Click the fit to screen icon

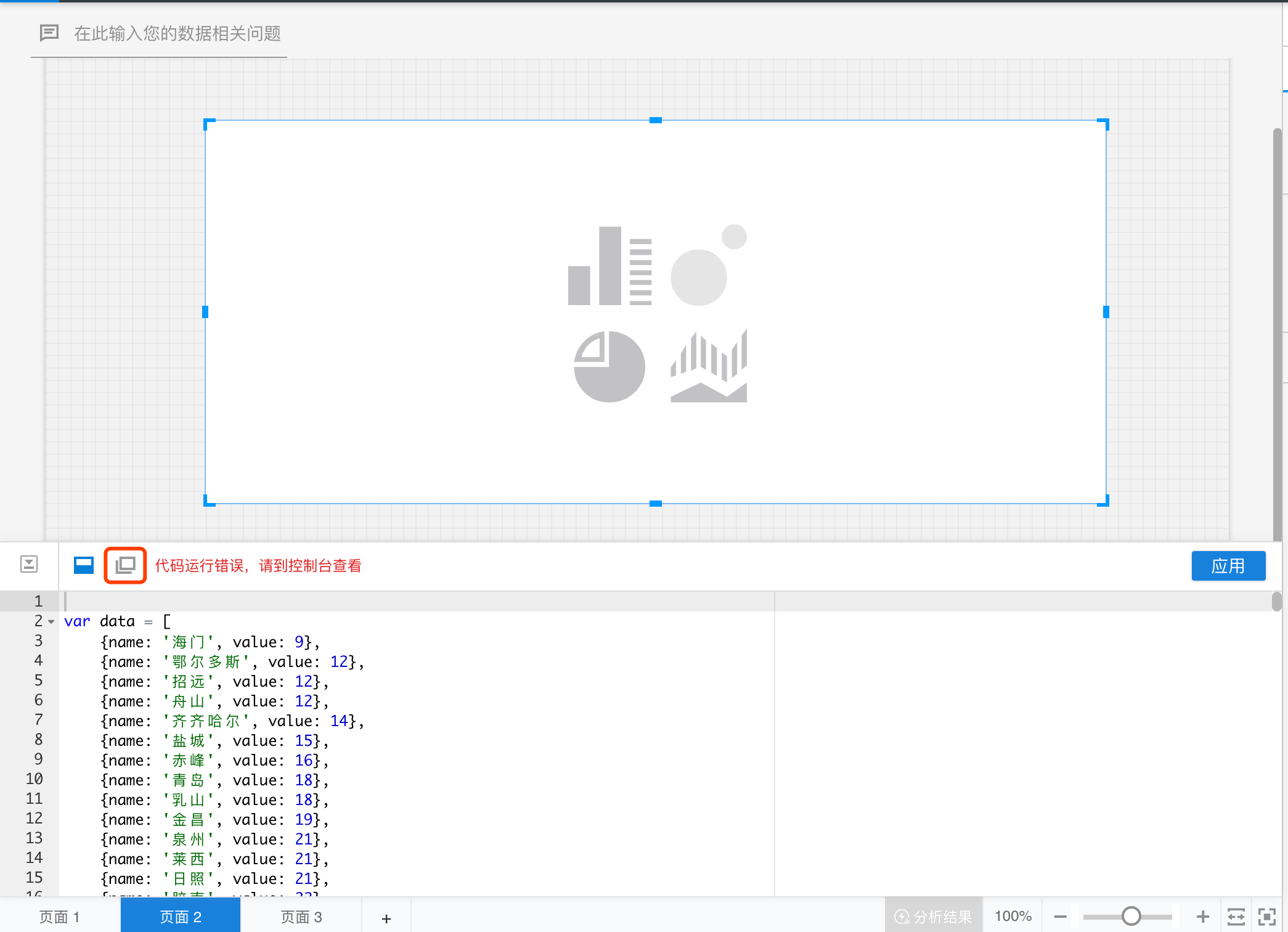pyautogui.click(x=1266, y=917)
